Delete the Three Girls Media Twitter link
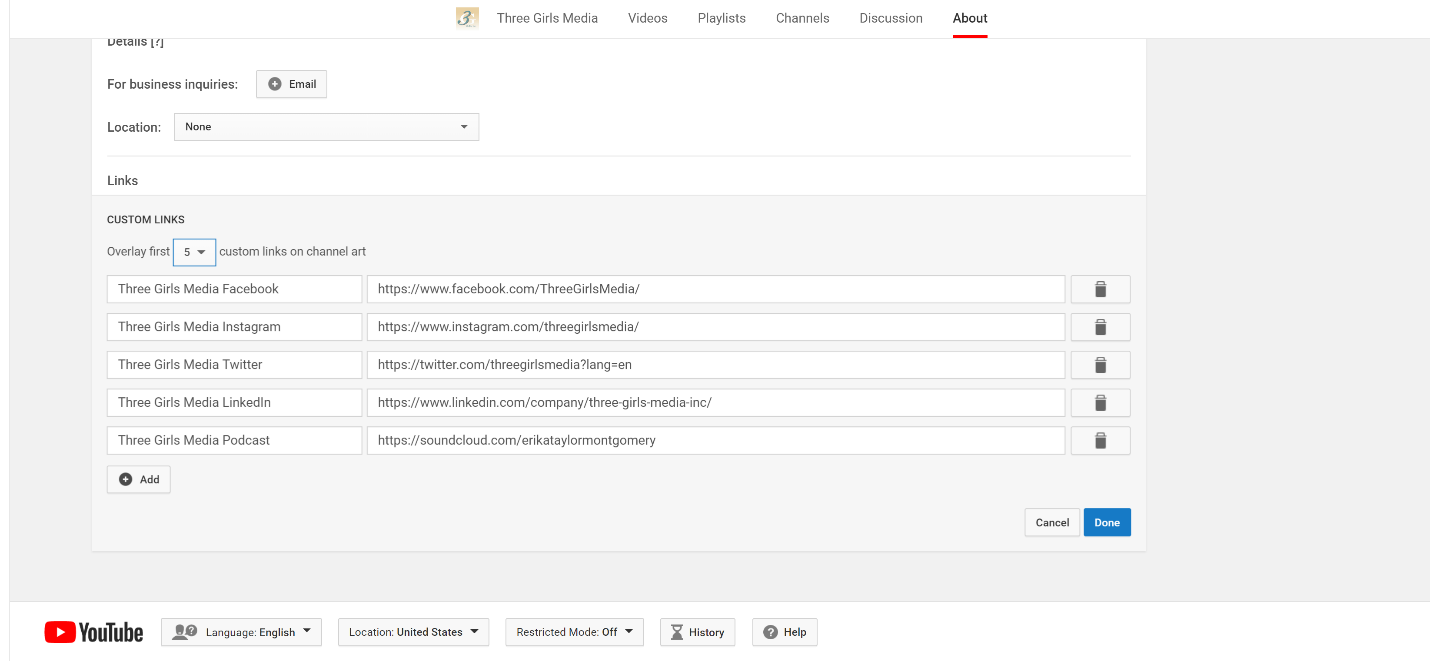Image resolution: width=1430 pixels, height=661 pixels. point(1100,365)
